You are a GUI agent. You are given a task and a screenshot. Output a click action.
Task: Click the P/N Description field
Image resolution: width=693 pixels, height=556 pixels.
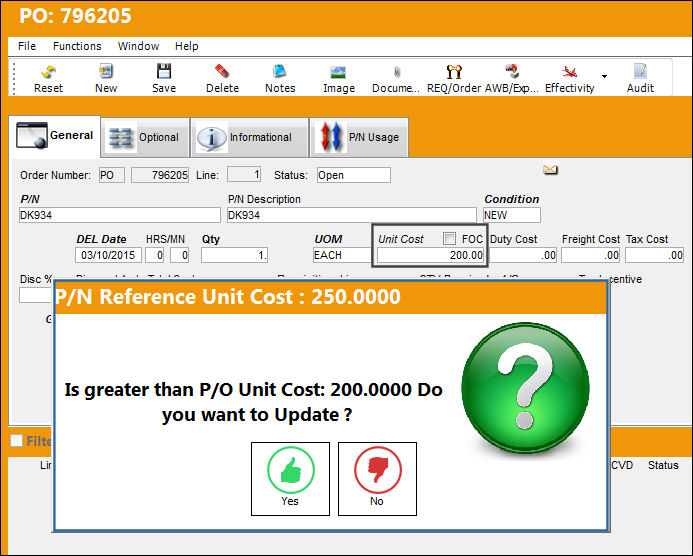(352, 215)
